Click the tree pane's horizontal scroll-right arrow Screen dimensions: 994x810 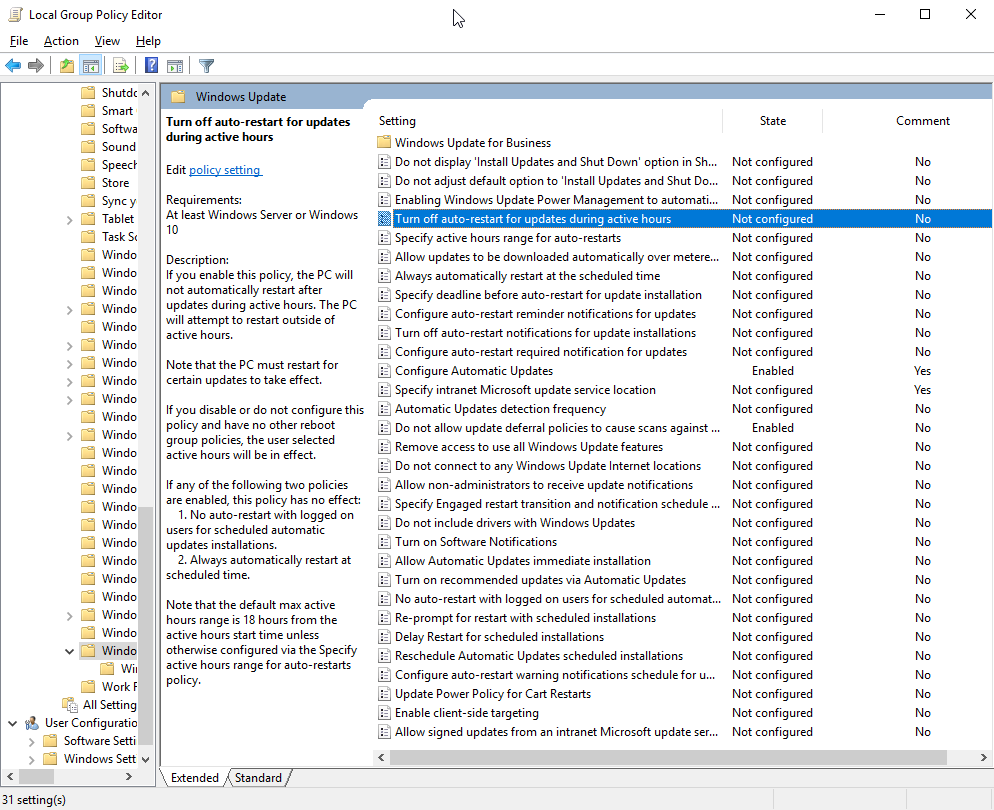(x=129, y=776)
